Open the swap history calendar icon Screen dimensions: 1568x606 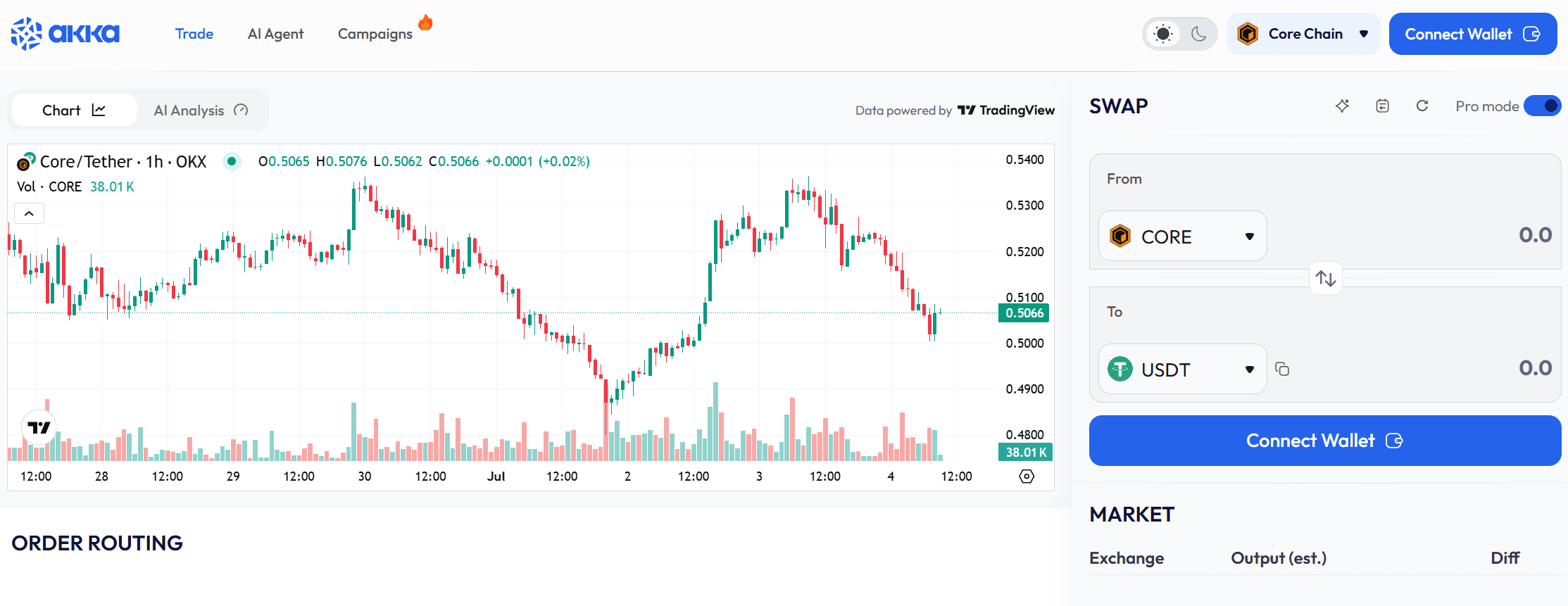tap(1382, 106)
